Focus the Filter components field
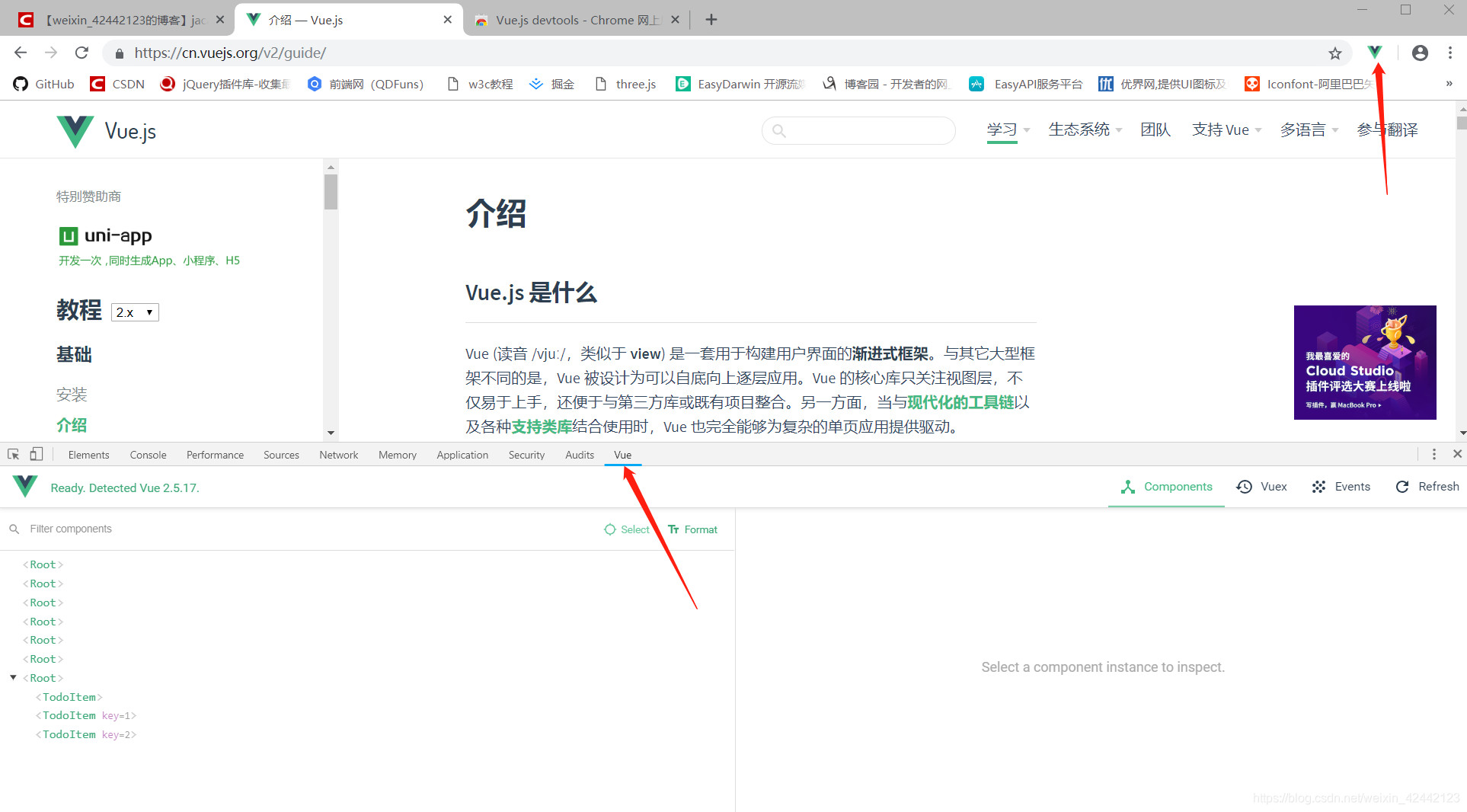 [x=305, y=529]
